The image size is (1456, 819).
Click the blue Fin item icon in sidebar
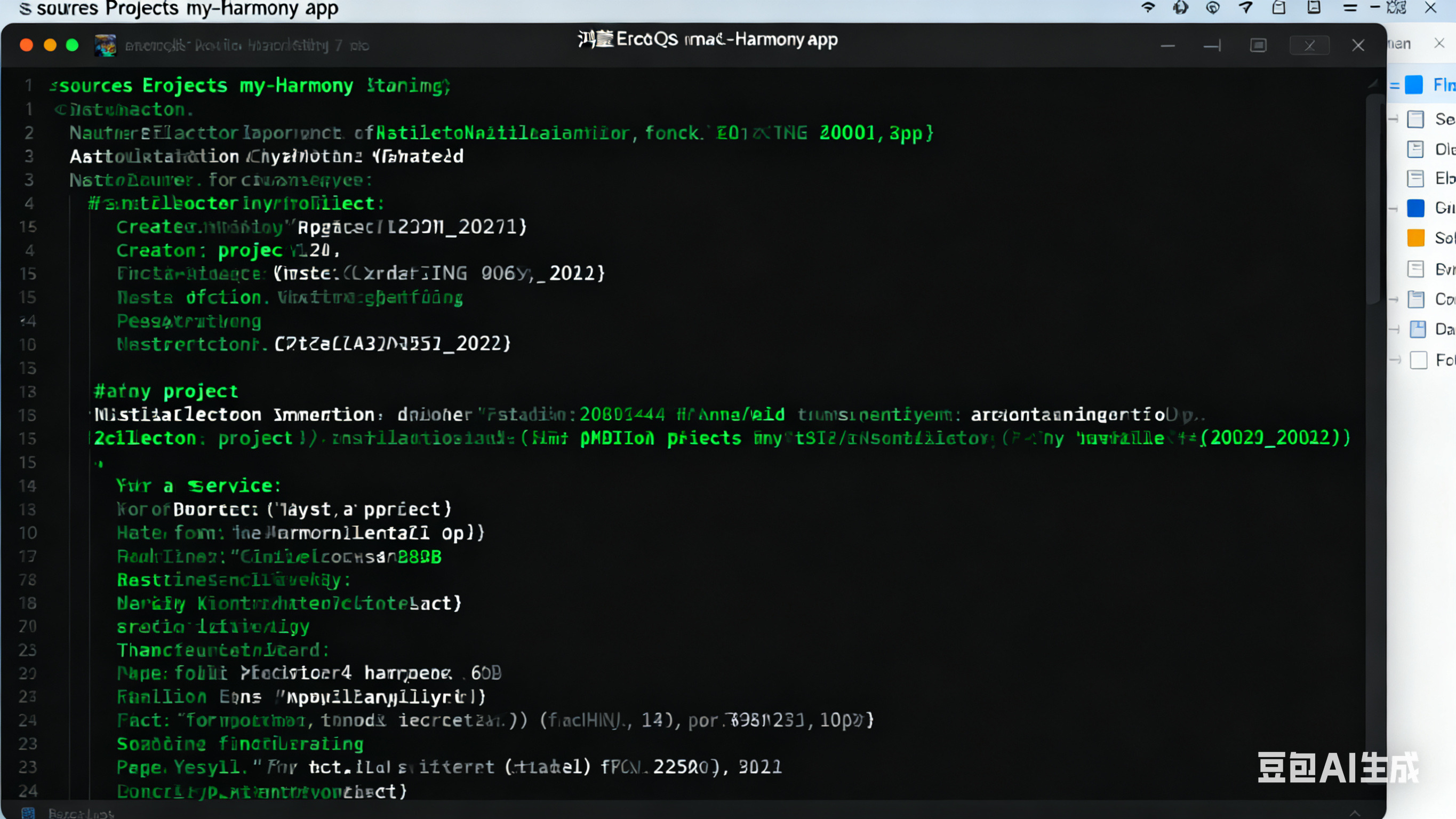coord(1414,85)
